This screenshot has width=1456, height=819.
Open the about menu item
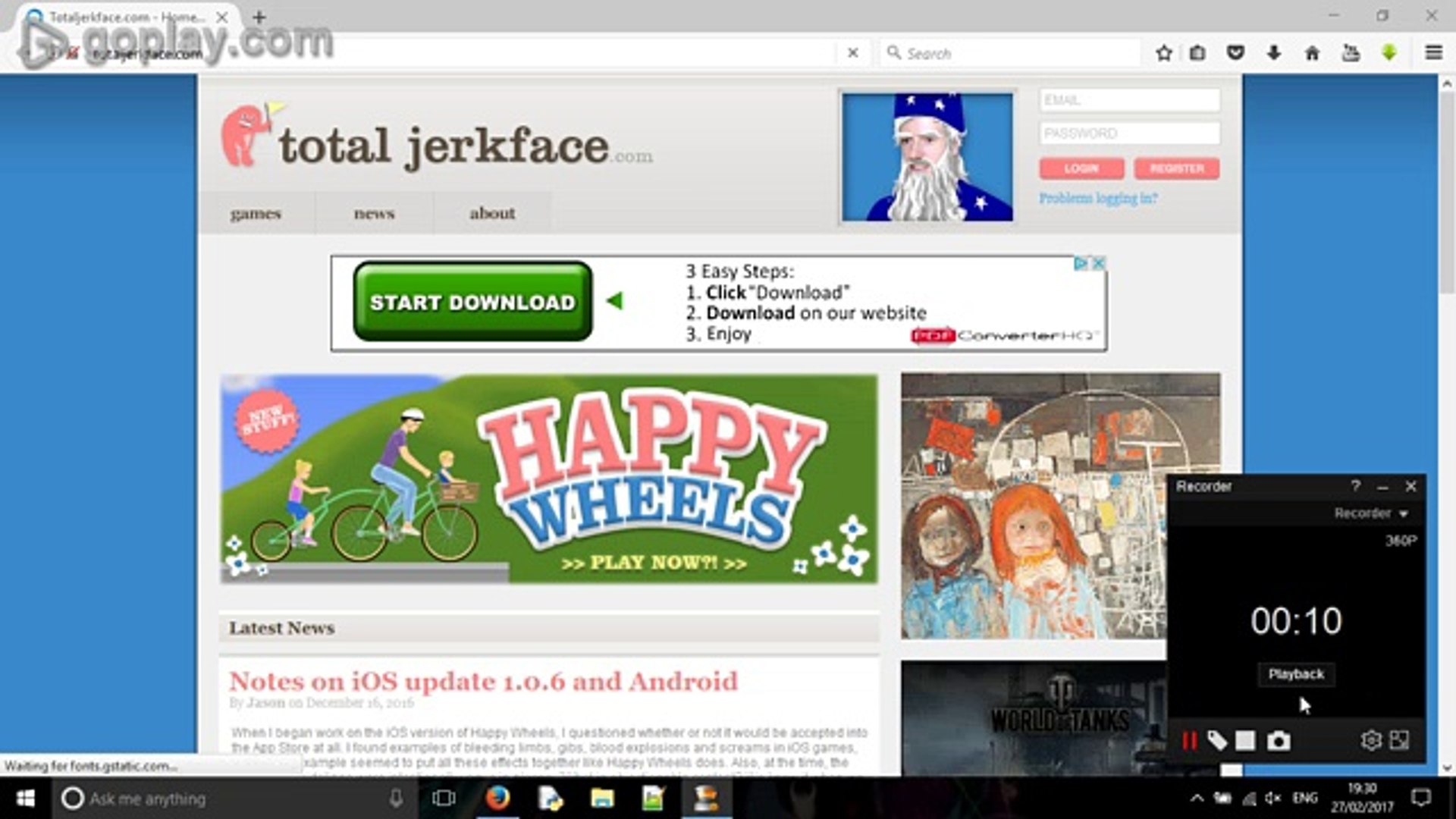[492, 214]
